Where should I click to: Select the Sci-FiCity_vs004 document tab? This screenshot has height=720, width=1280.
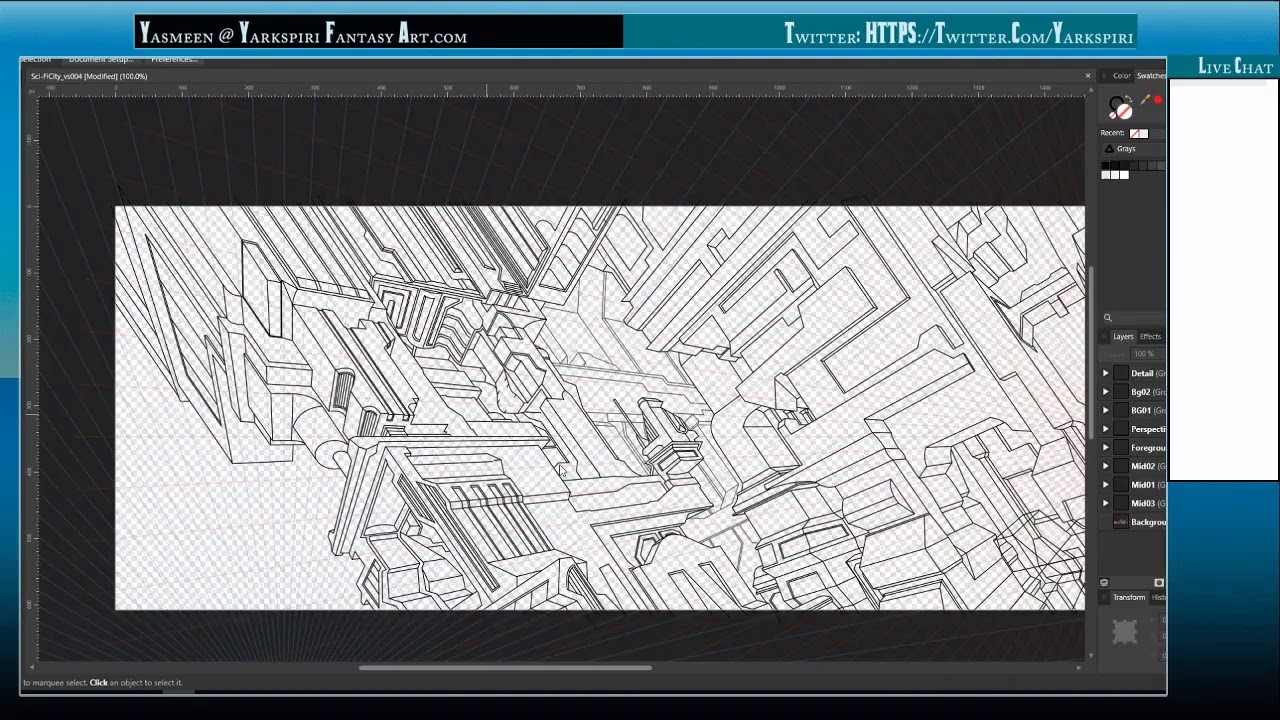[x=88, y=77]
